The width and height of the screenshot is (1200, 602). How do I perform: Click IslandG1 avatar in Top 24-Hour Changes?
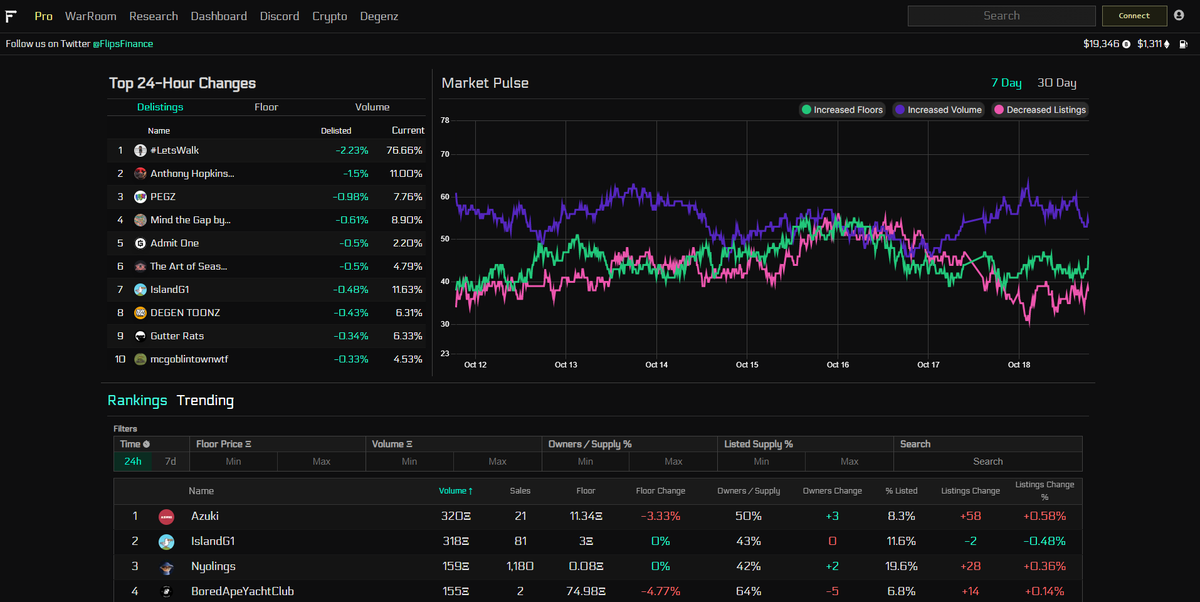tap(141, 289)
